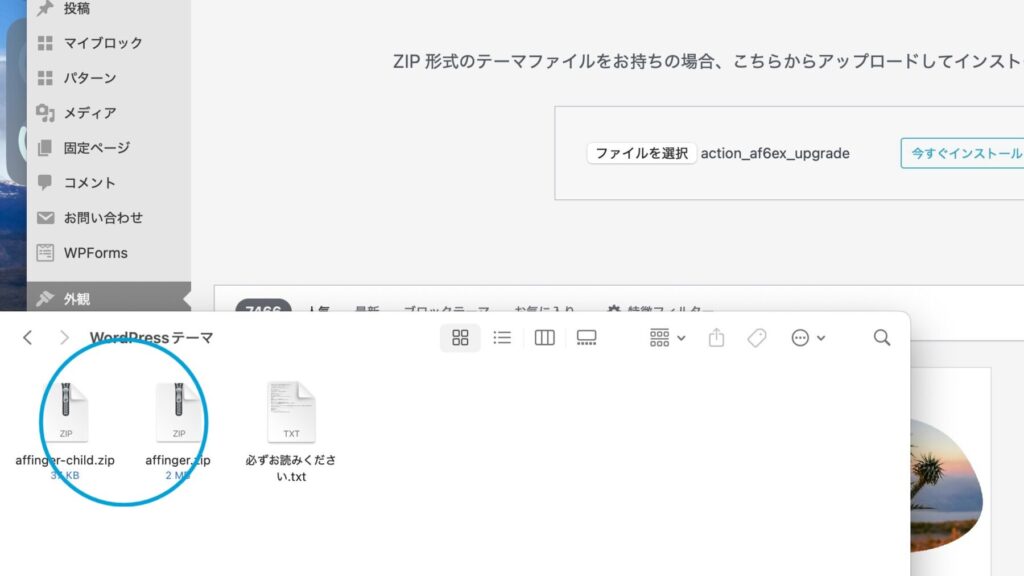This screenshot has height=576, width=1024.
Task: Open the 外観 (Appearance) menu
Action: 76,298
